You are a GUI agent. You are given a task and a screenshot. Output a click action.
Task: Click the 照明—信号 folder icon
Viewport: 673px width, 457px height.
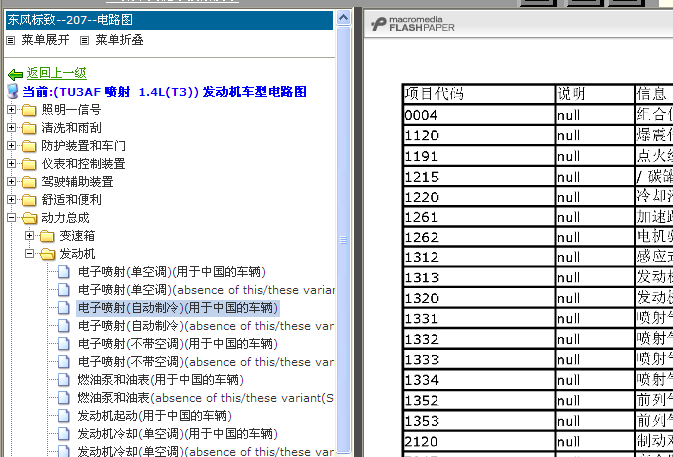[29, 110]
